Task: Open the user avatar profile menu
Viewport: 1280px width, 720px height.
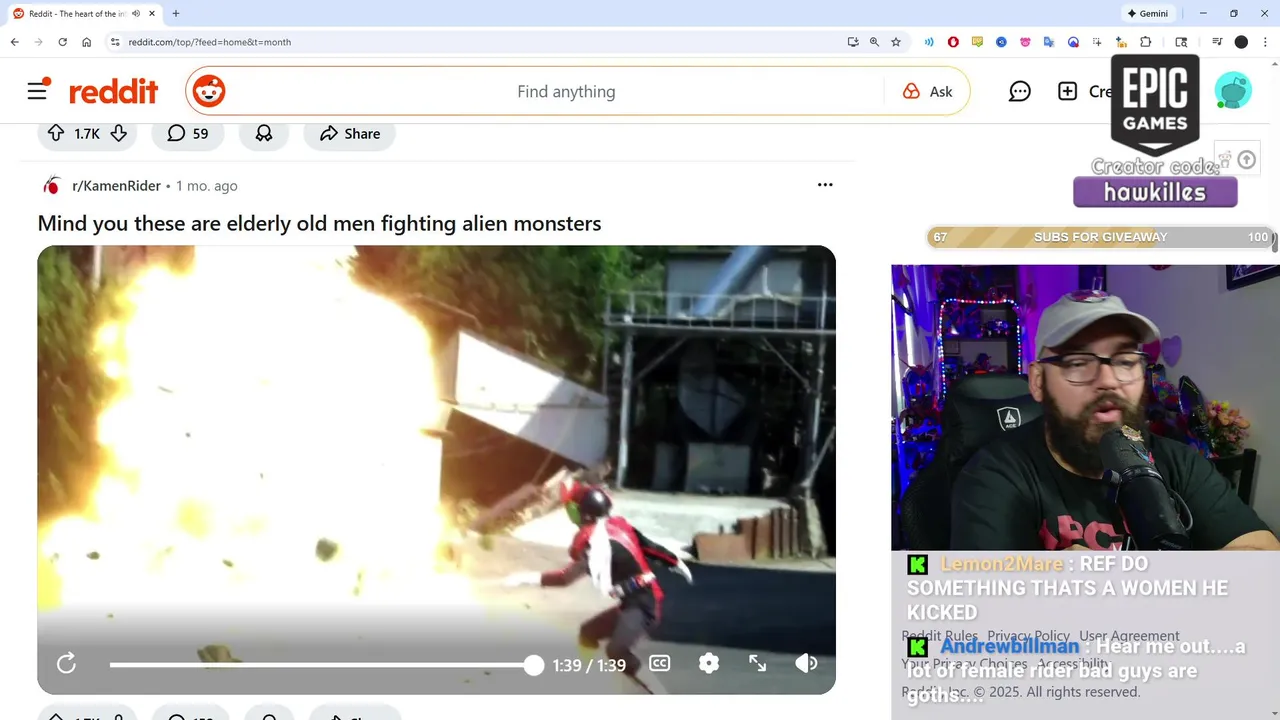Action: click(x=1233, y=91)
